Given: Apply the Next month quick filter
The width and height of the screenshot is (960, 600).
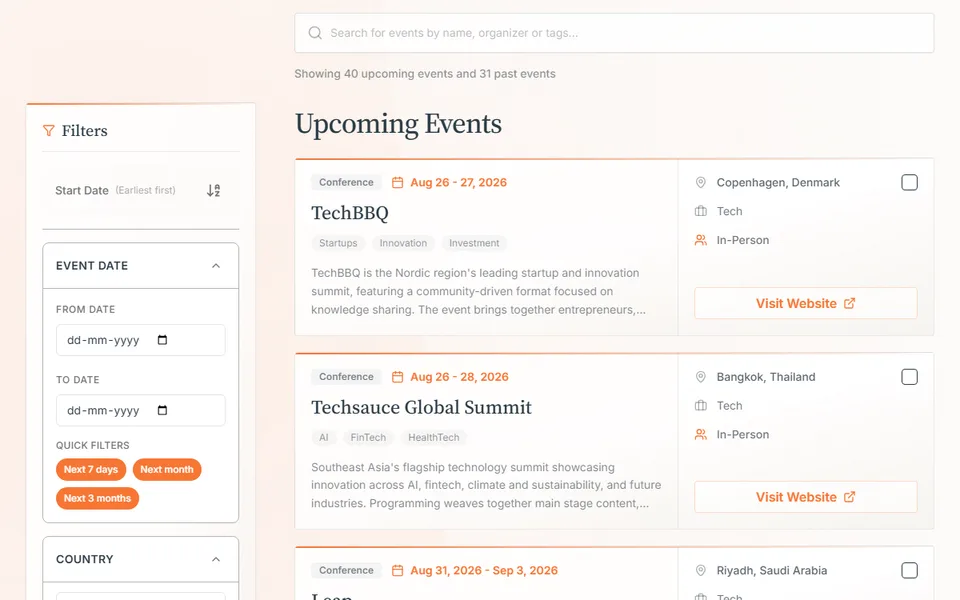Looking at the screenshot, I should [x=167, y=470].
